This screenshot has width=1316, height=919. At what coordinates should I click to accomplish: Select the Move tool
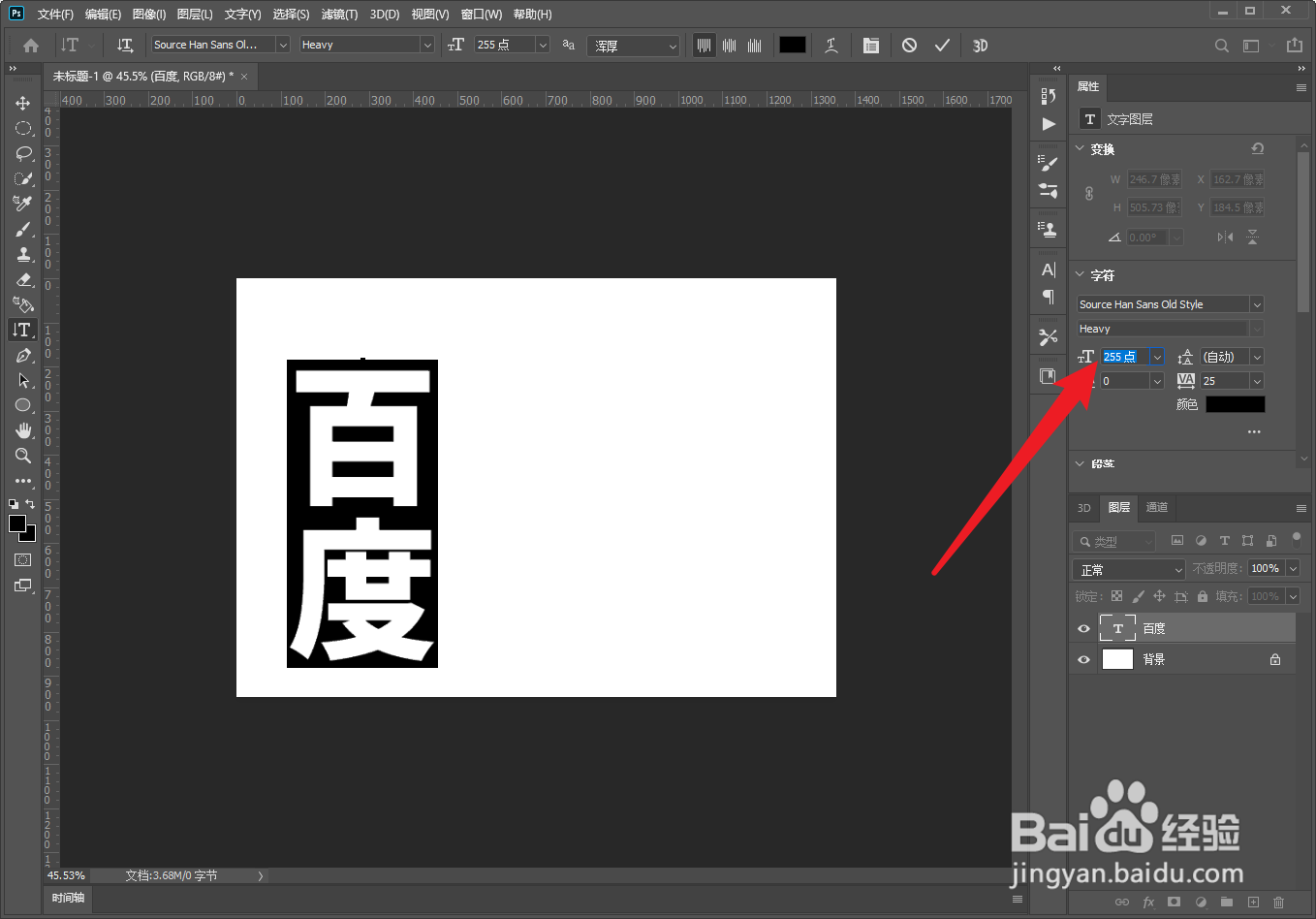(x=23, y=103)
